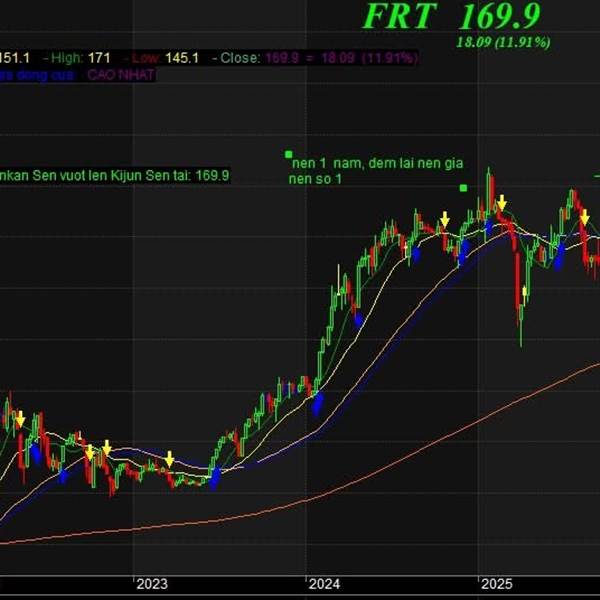The height and width of the screenshot is (600, 600).
Task: Click the 2025 year label on time axis
Action: [x=496, y=584]
